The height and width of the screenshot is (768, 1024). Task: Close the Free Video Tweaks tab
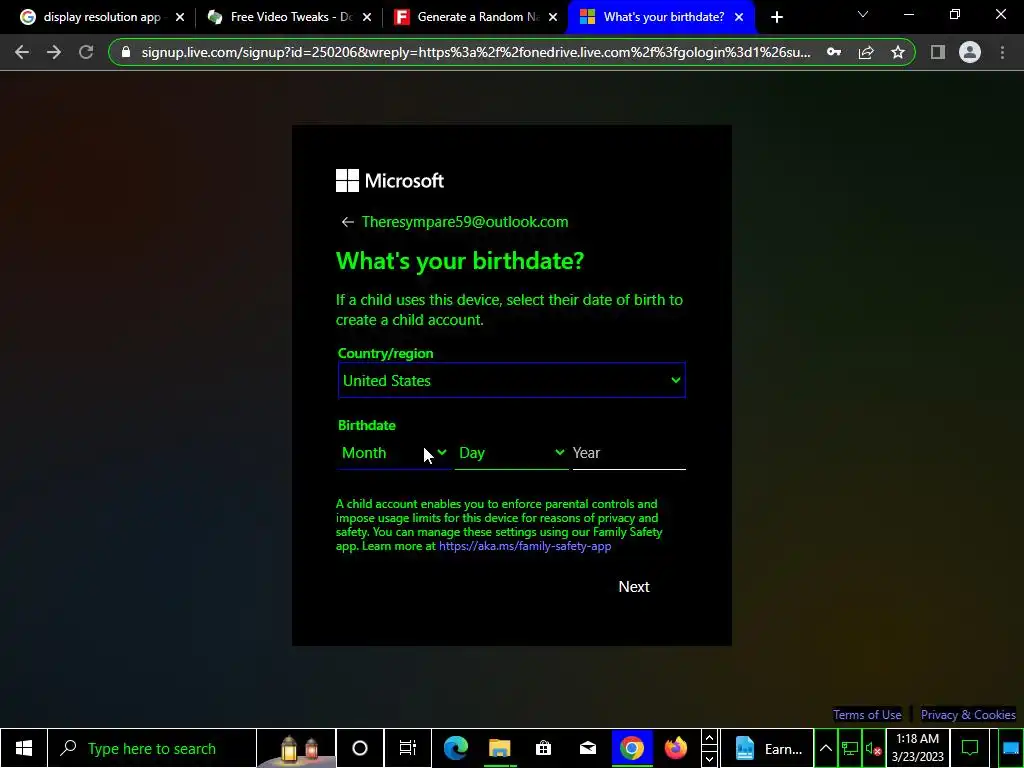[367, 17]
